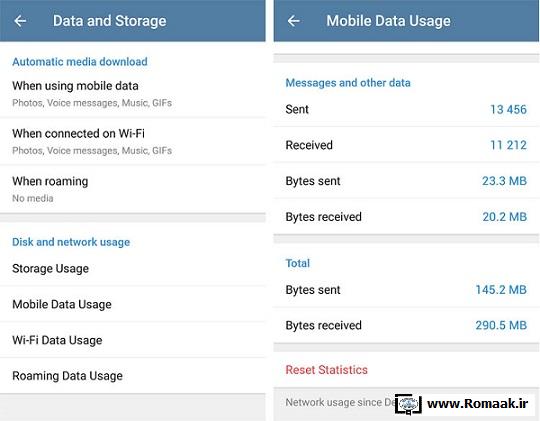
Task: Click the Romaak watermark logo icon
Action: (x=408, y=404)
